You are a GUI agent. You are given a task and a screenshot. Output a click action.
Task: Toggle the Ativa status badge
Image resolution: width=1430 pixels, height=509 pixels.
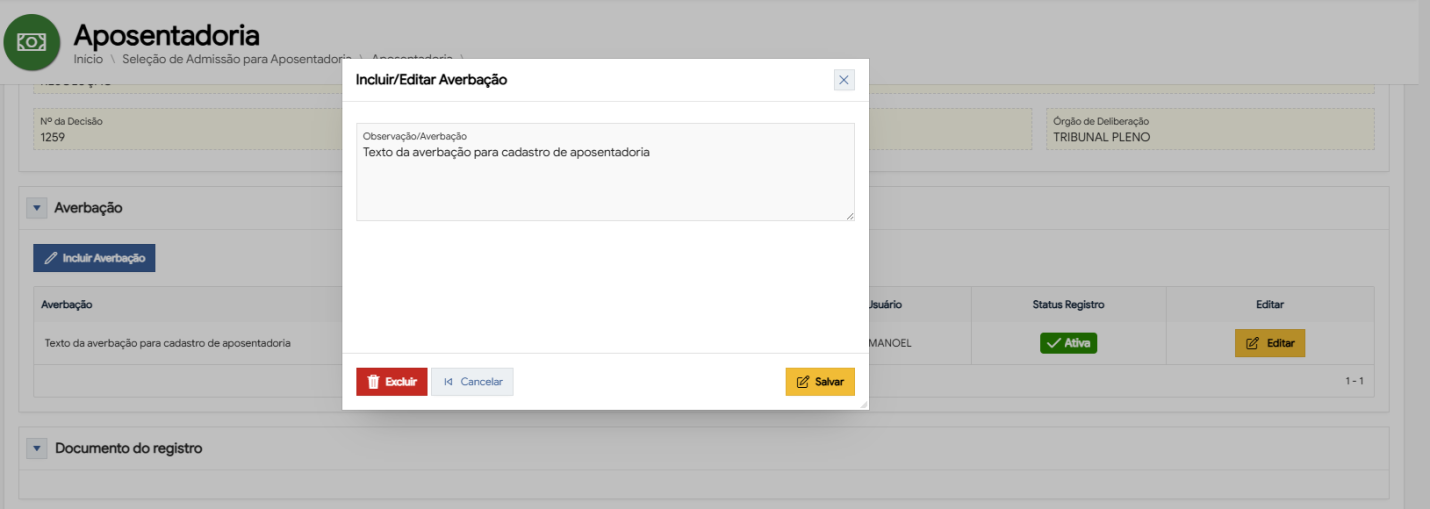tap(1068, 343)
